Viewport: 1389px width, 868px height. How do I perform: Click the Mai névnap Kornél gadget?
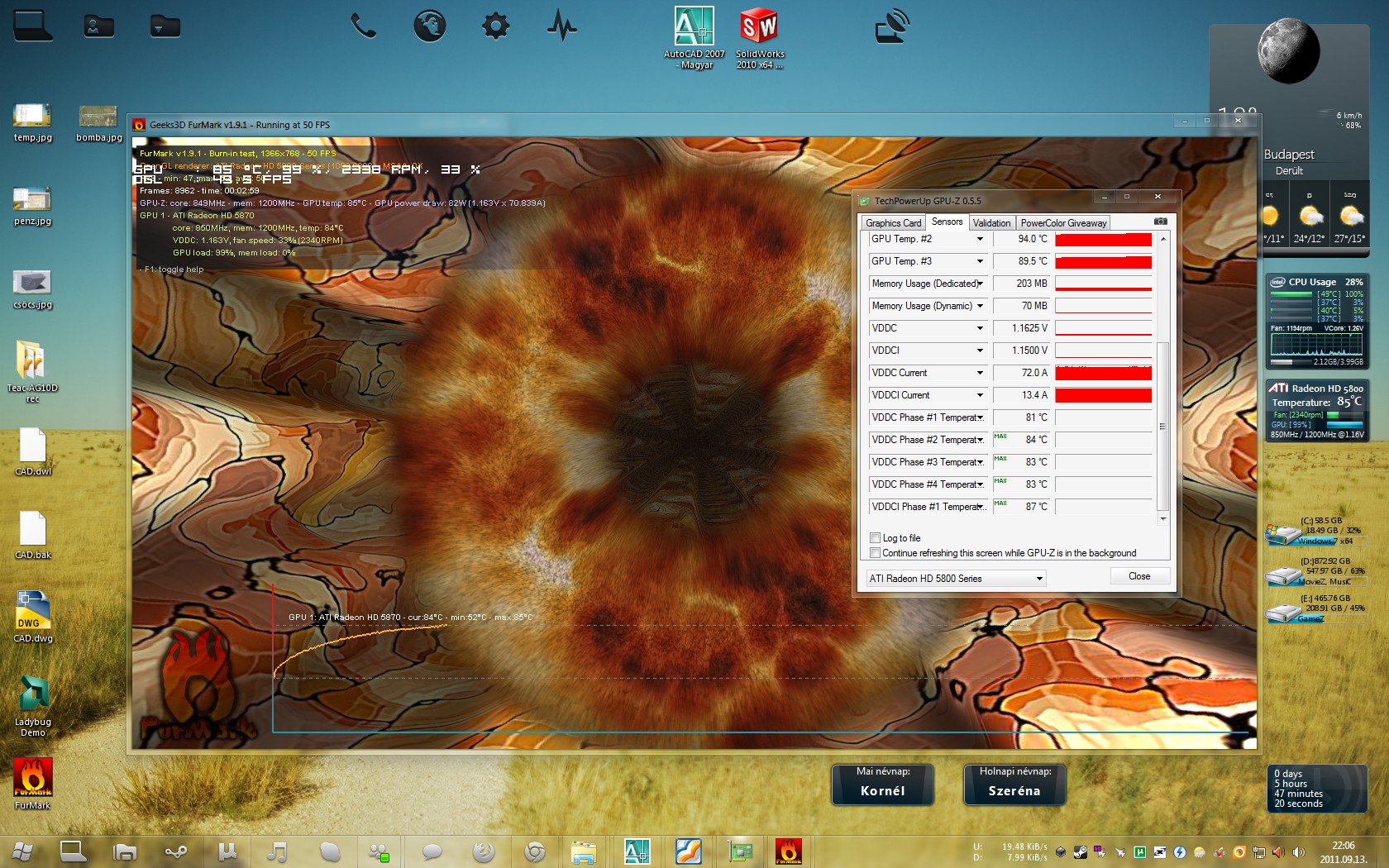pyautogui.click(x=882, y=784)
